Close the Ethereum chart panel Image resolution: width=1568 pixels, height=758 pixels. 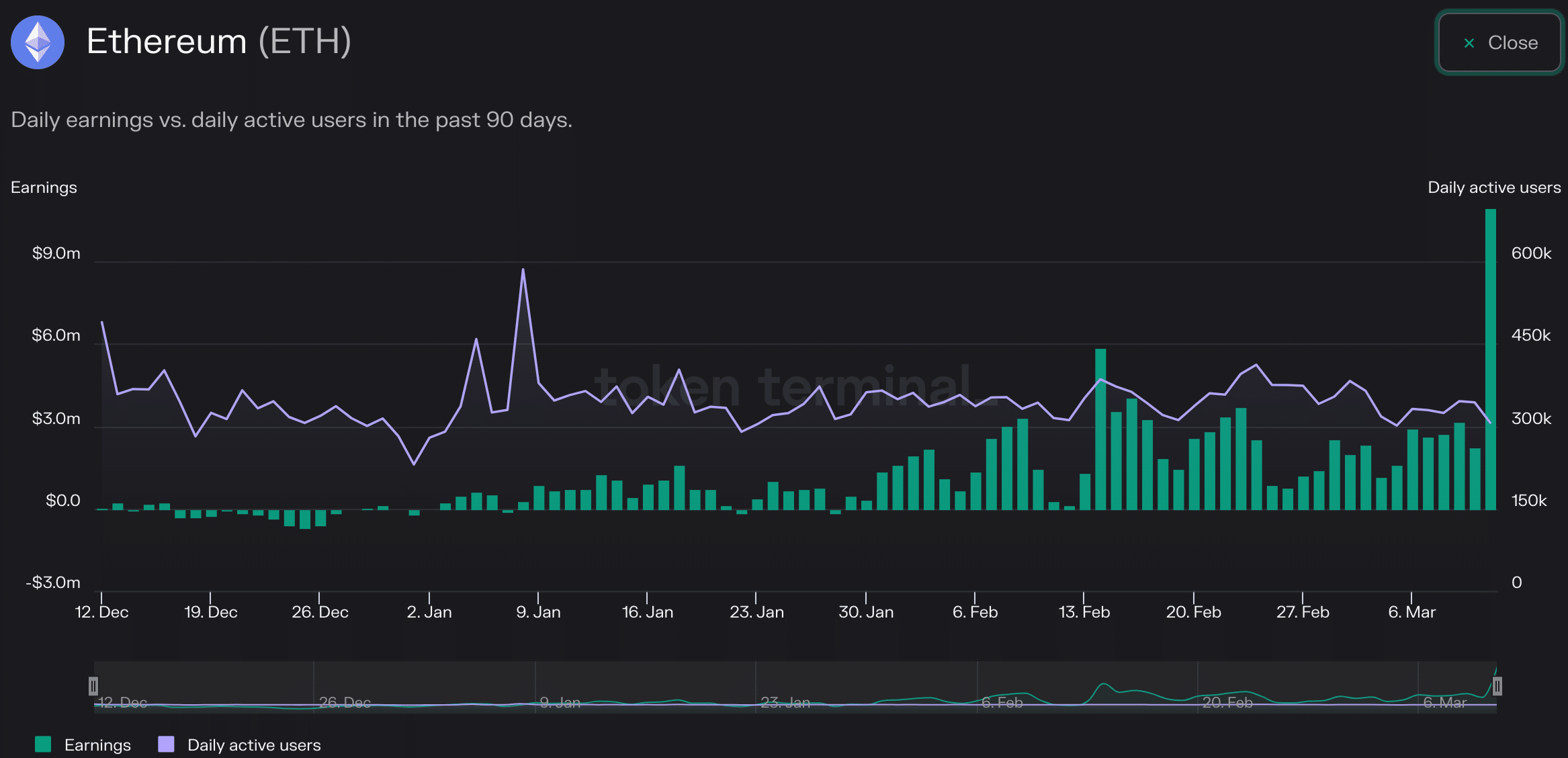pyautogui.click(x=1499, y=43)
